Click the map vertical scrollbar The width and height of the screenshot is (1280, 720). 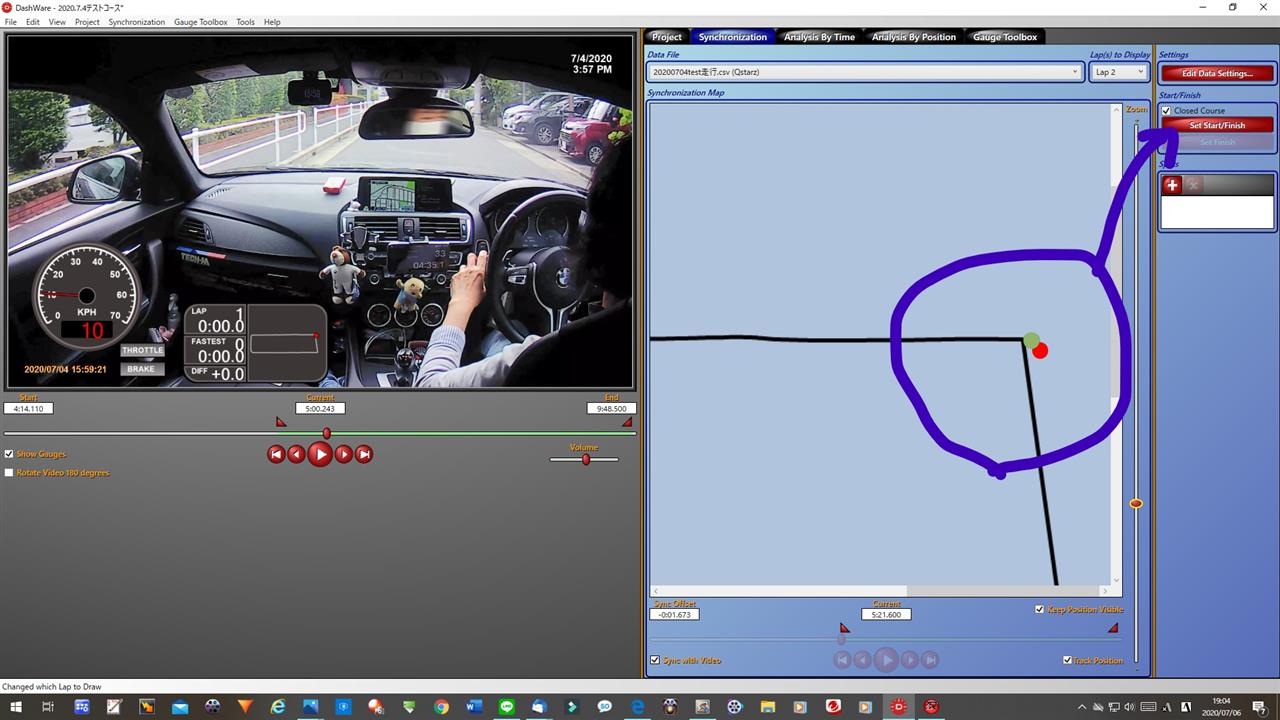point(1117,345)
